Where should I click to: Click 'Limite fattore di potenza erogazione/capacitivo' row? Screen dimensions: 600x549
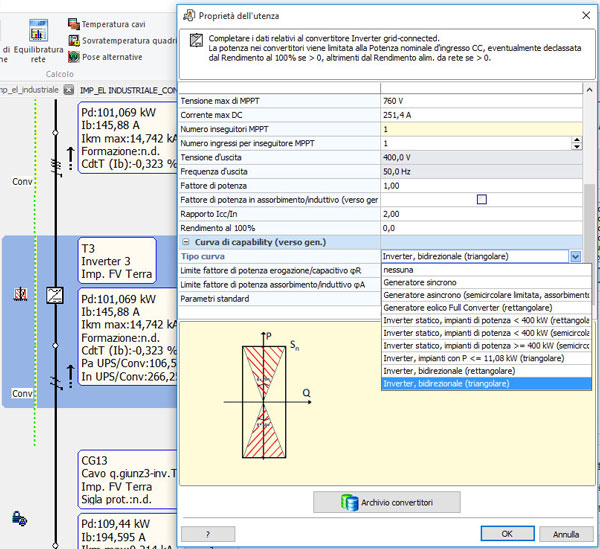coord(280,270)
